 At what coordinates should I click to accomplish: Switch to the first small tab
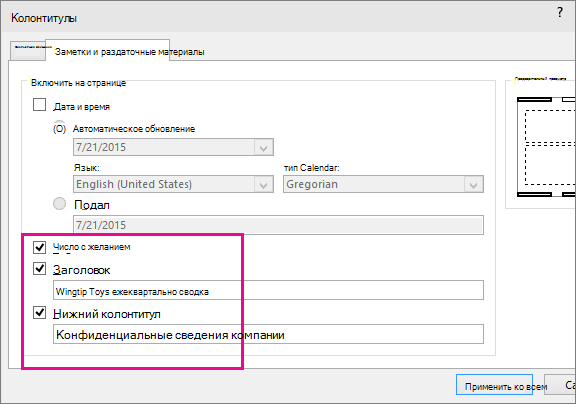28,51
